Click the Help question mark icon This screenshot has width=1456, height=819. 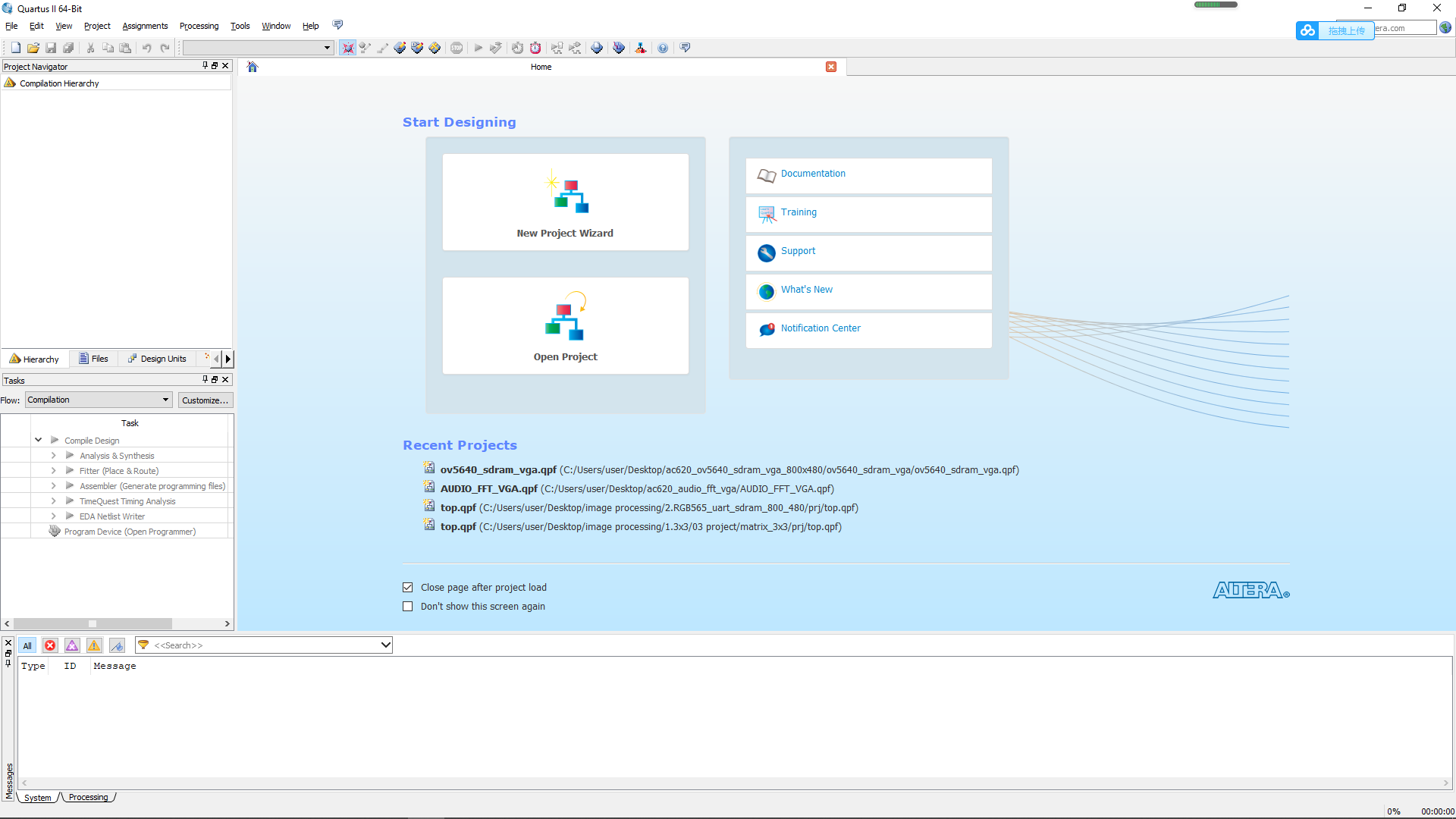(x=663, y=48)
